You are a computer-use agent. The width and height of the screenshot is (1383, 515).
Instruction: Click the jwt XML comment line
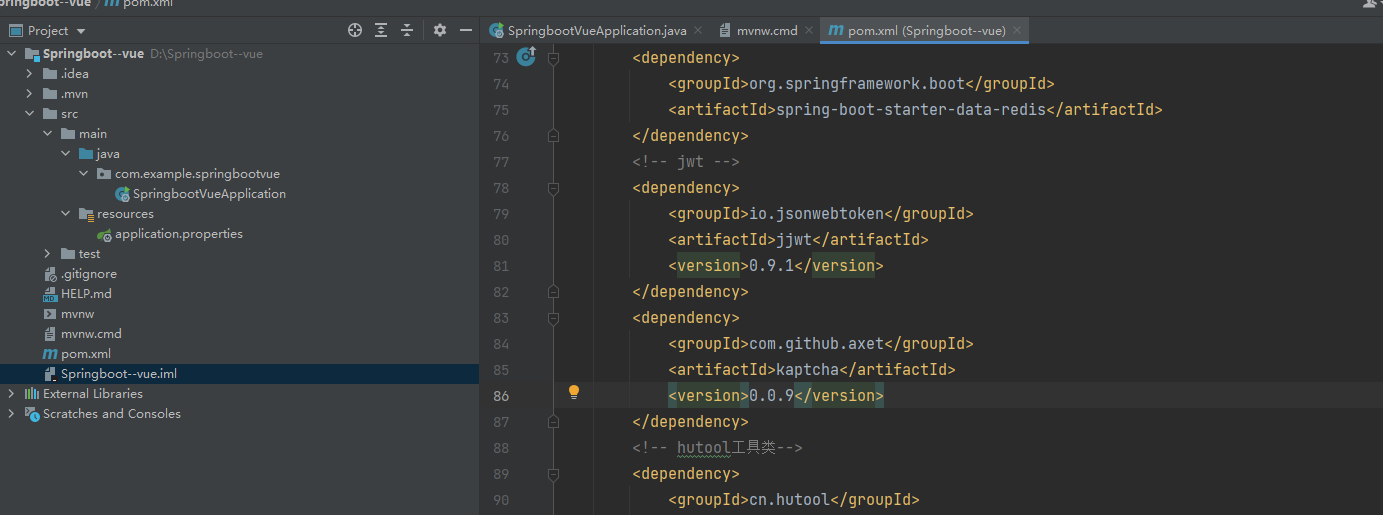point(686,162)
